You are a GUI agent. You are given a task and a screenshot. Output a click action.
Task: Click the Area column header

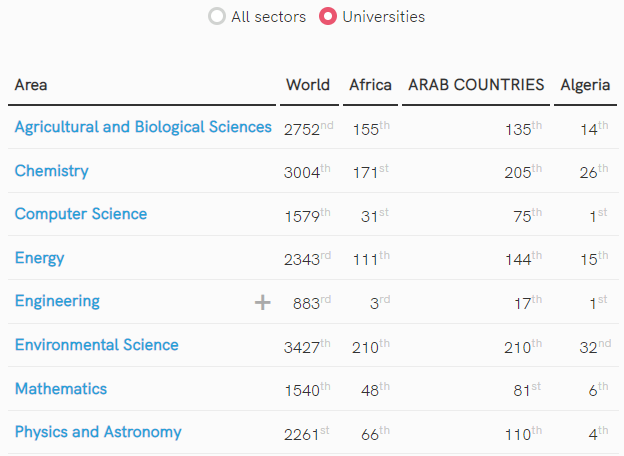[31, 85]
